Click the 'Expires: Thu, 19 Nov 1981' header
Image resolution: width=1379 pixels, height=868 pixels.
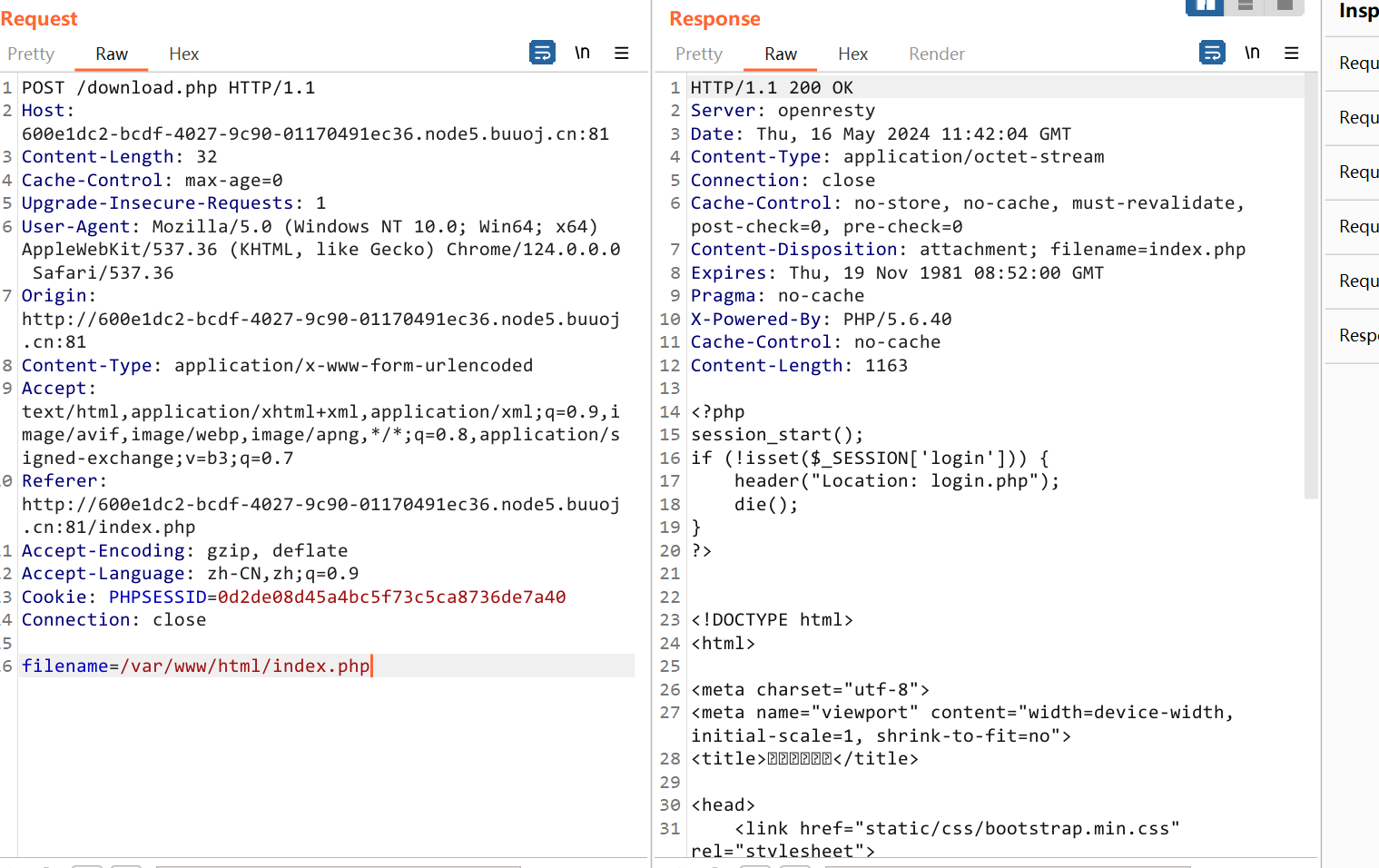click(898, 273)
